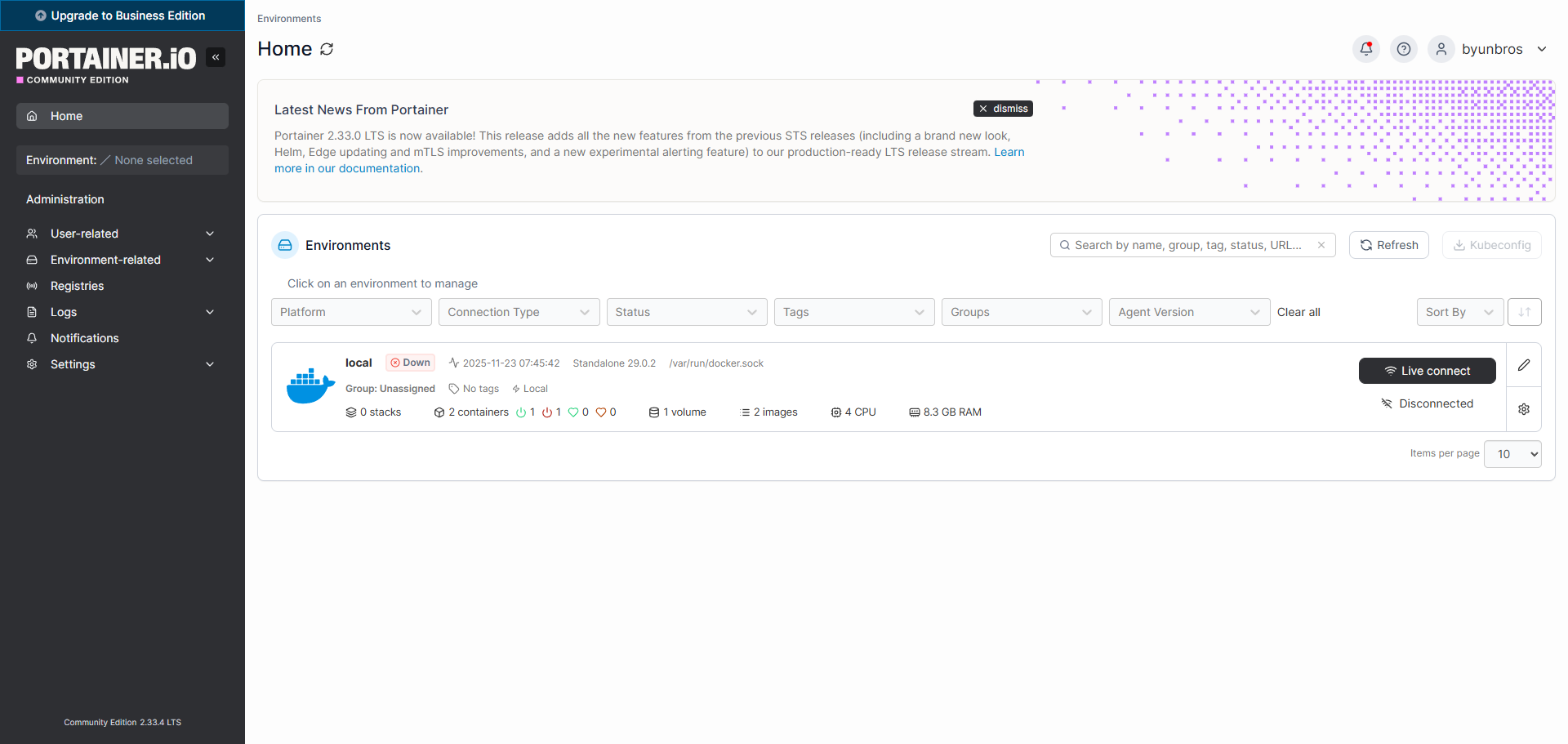1568x744 pixels.
Task: Click Clear all filters
Action: 1298,312
